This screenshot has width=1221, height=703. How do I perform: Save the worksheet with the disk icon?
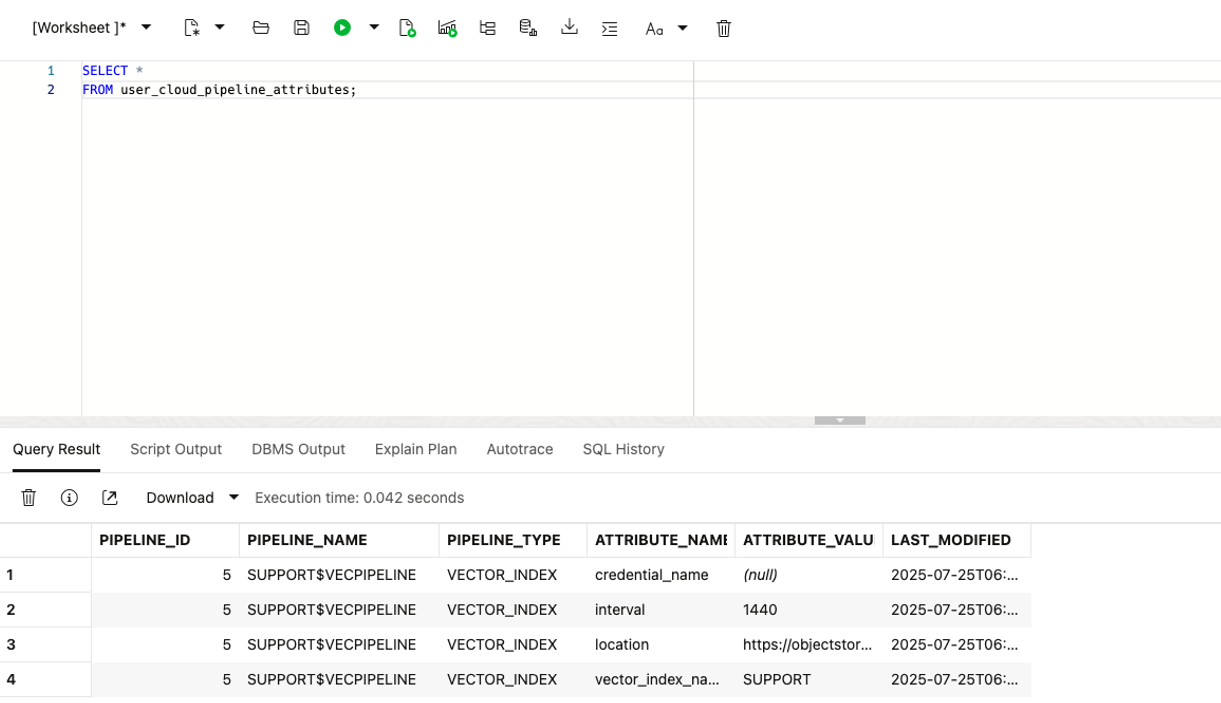coord(301,28)
